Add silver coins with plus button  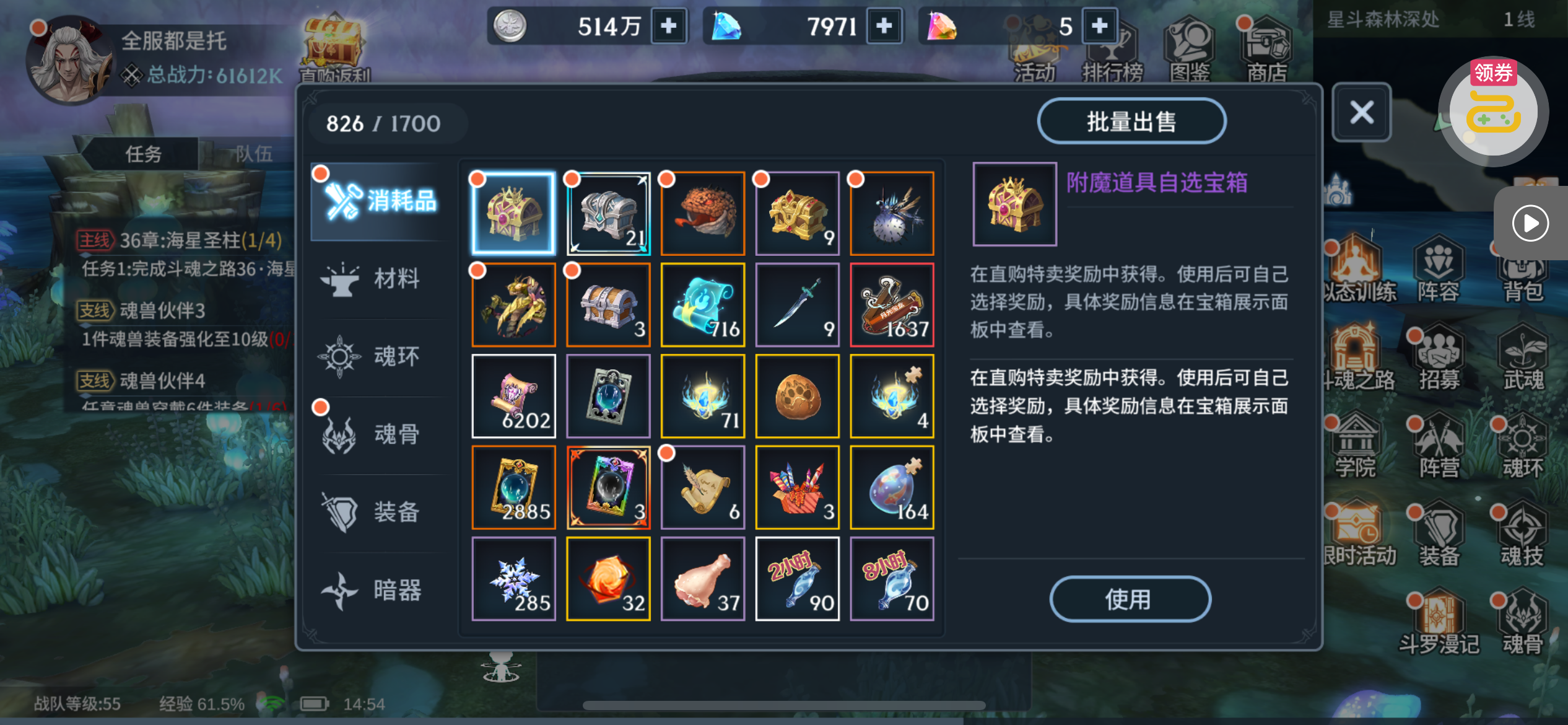click(669, 26)
